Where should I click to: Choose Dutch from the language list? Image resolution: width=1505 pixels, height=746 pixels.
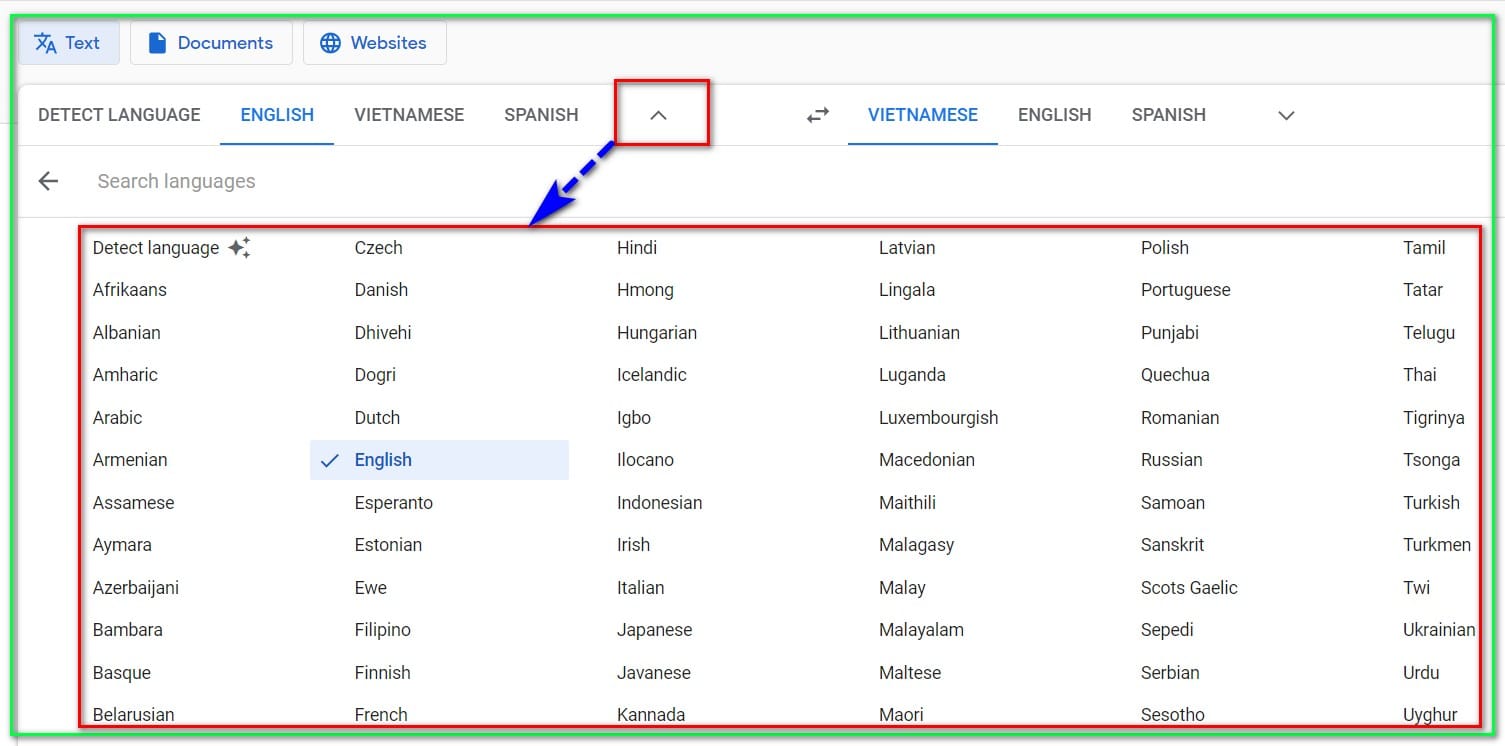pyautogui.click(x=377, y=418)
